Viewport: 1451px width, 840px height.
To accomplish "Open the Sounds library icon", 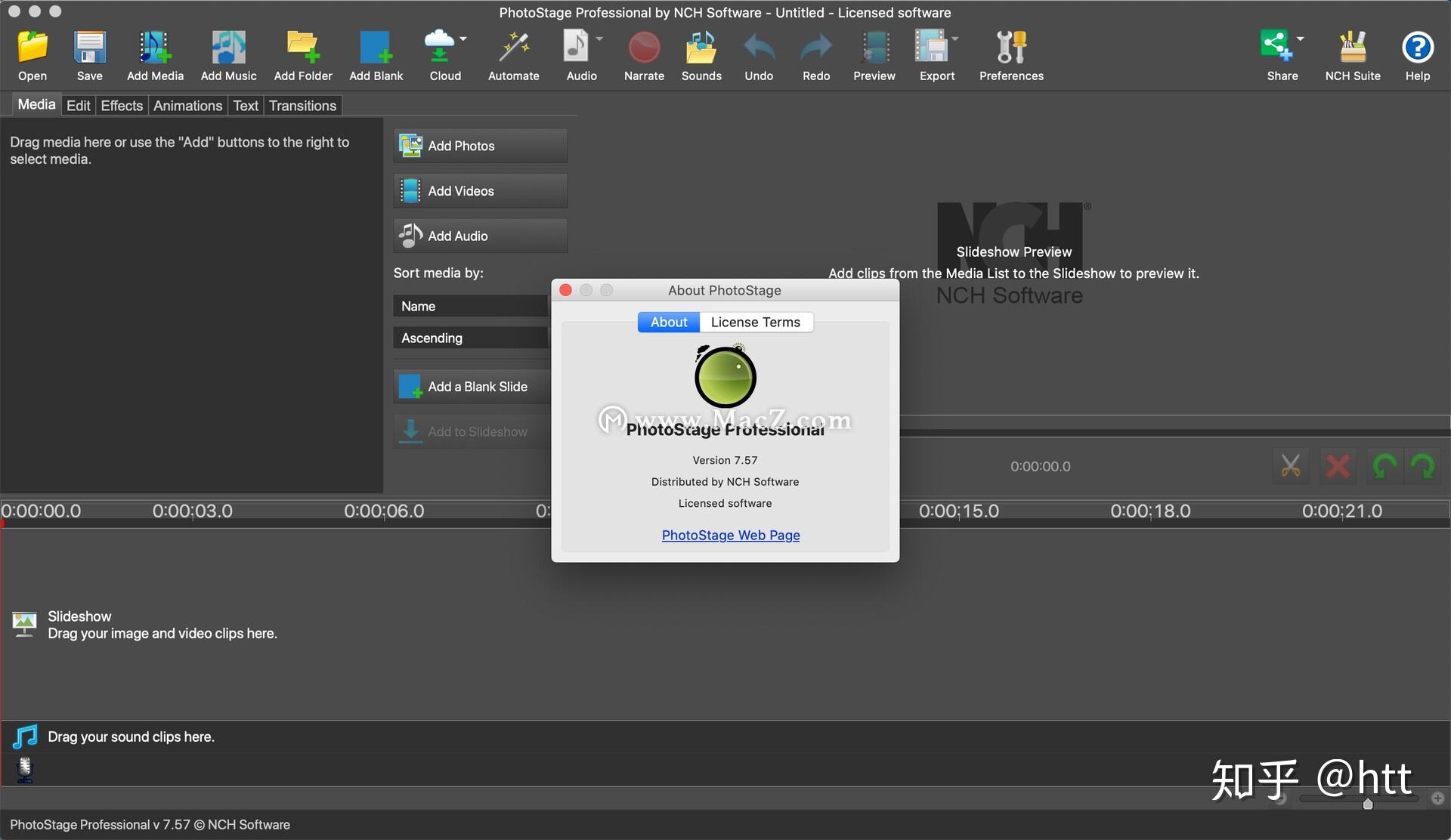I will click(701, 48).
